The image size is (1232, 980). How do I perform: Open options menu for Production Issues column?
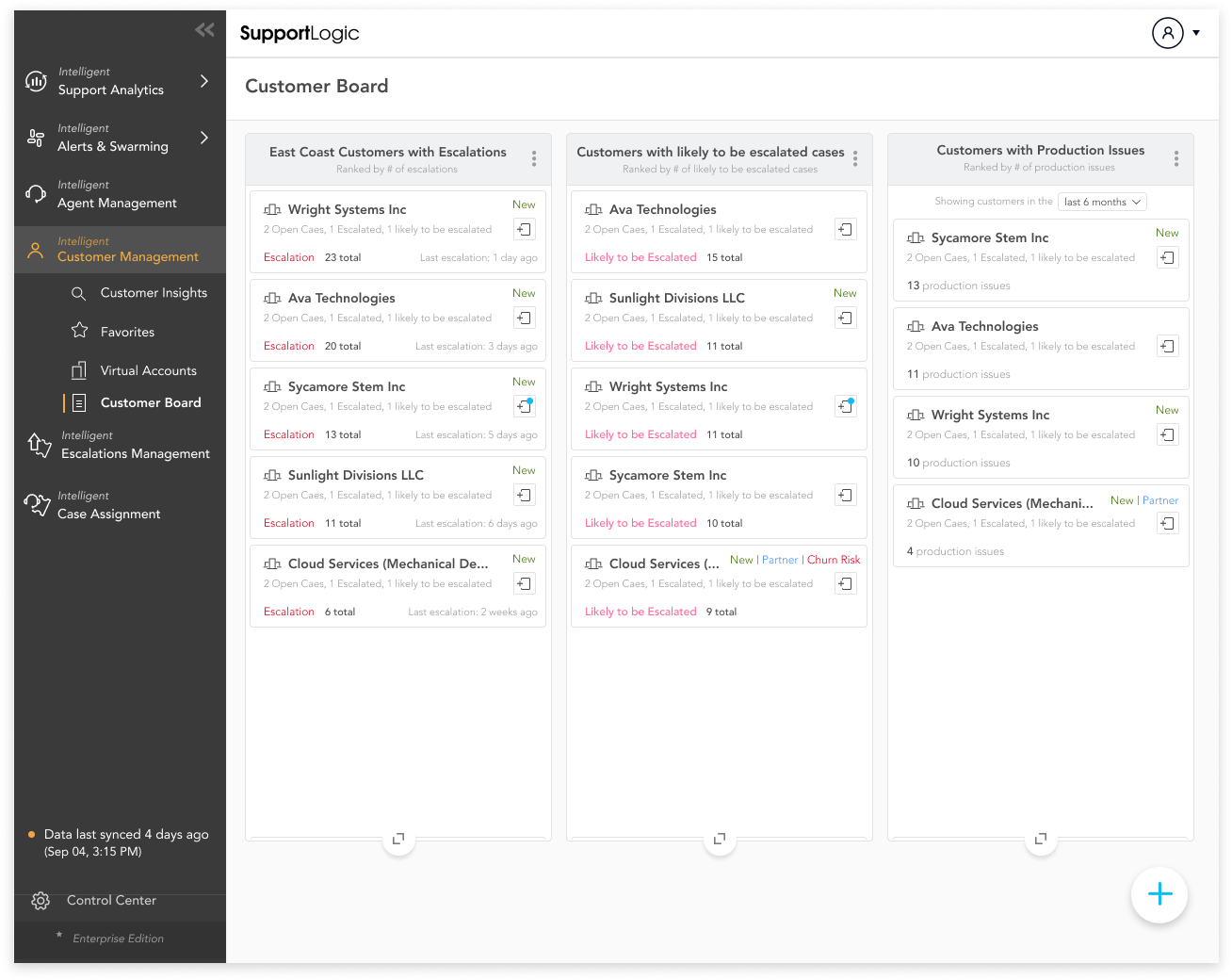1176,158
